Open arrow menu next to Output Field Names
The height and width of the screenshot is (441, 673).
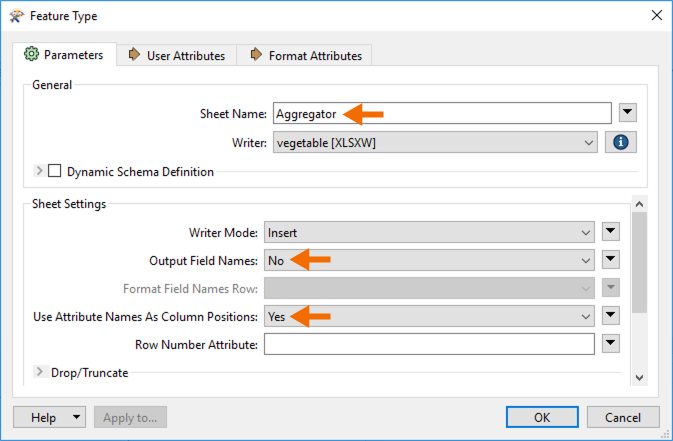(611, 259)
